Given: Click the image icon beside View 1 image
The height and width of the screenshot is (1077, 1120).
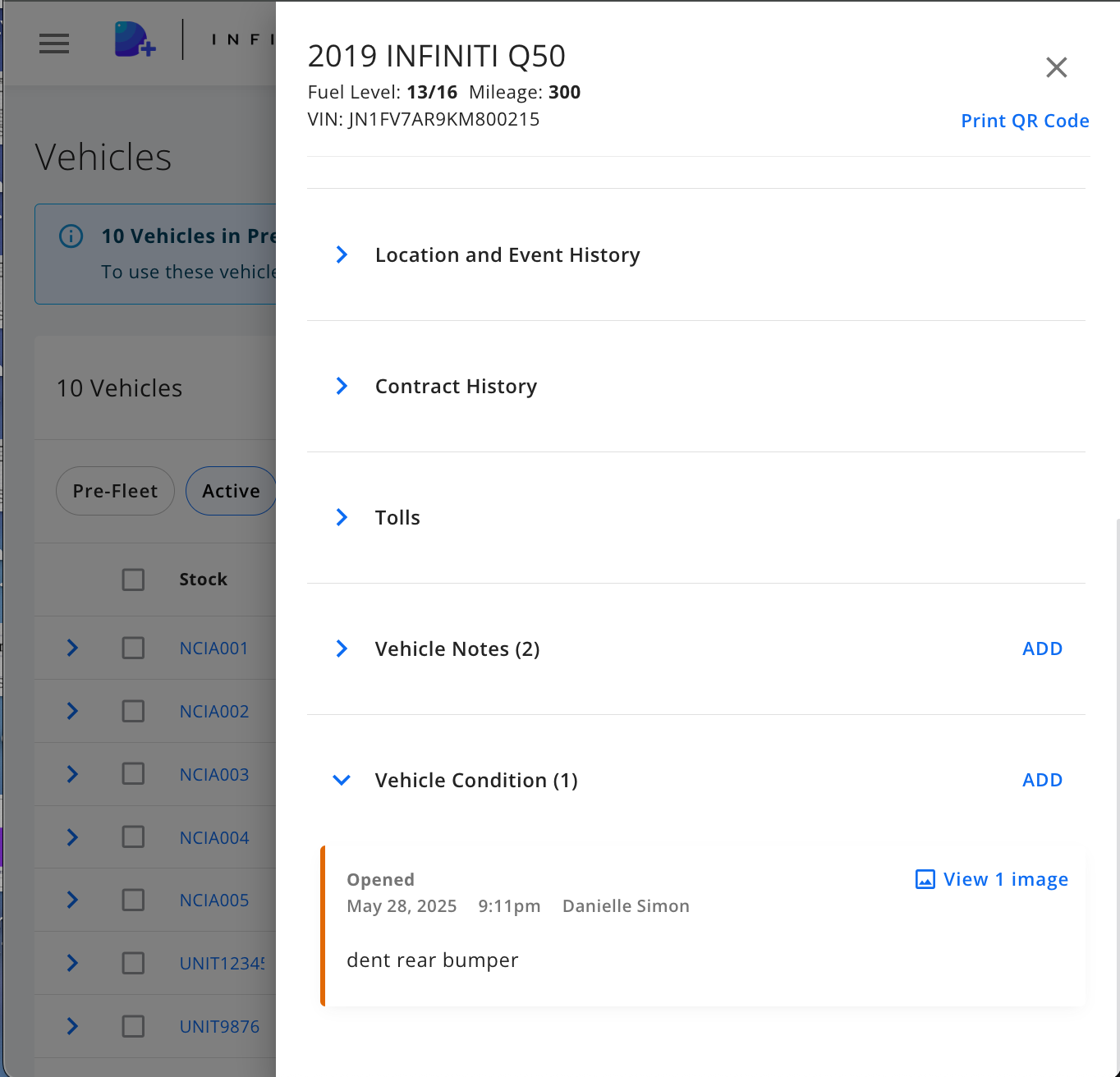Looking at the screenshot, I should (x=925, y=880).
